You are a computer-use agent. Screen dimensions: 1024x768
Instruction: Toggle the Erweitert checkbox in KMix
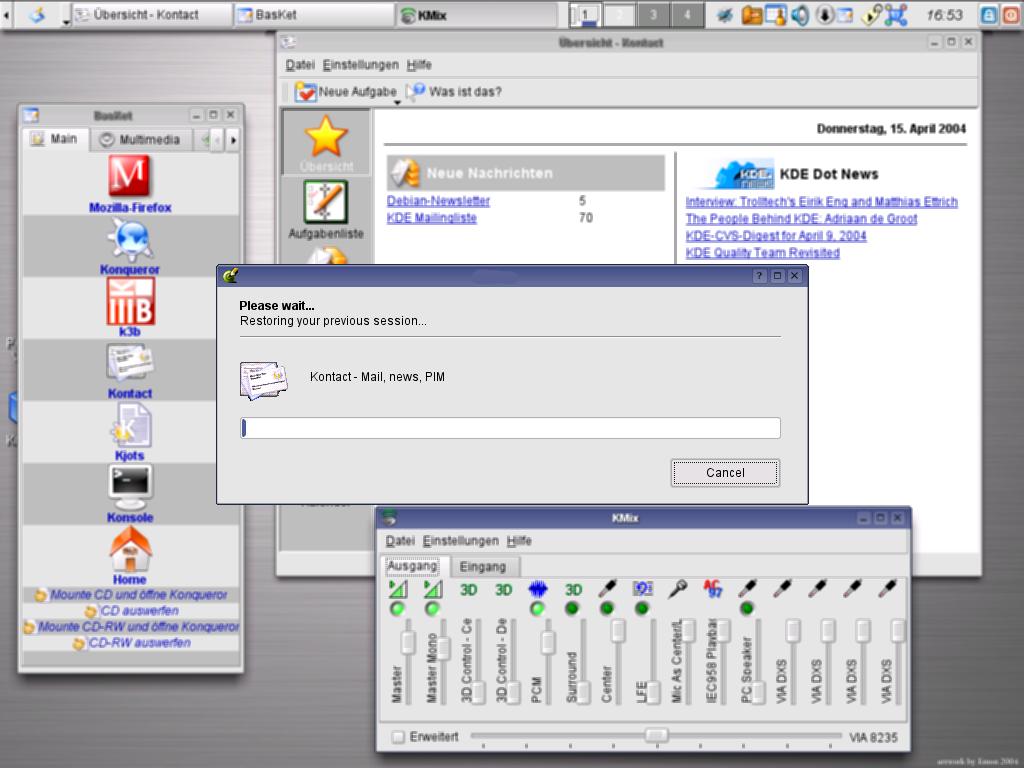tap(398, 737)
